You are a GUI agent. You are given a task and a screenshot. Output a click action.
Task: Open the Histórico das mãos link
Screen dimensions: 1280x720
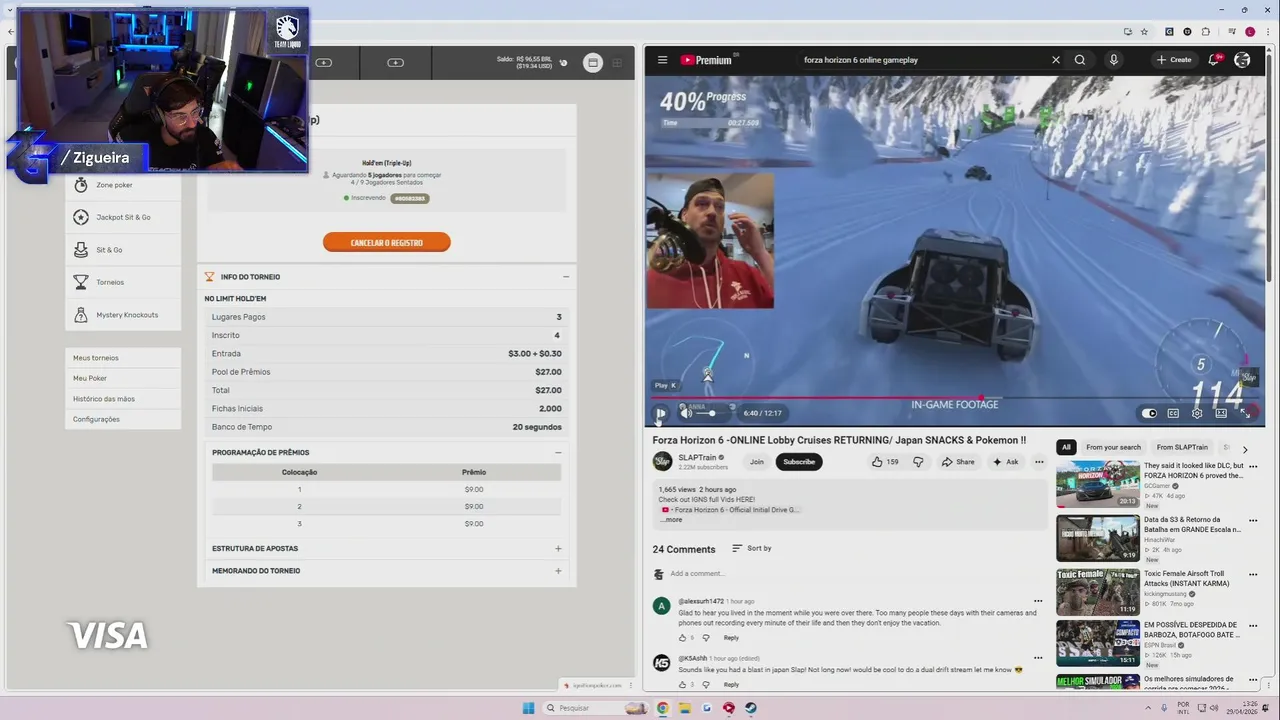(104, 399)
